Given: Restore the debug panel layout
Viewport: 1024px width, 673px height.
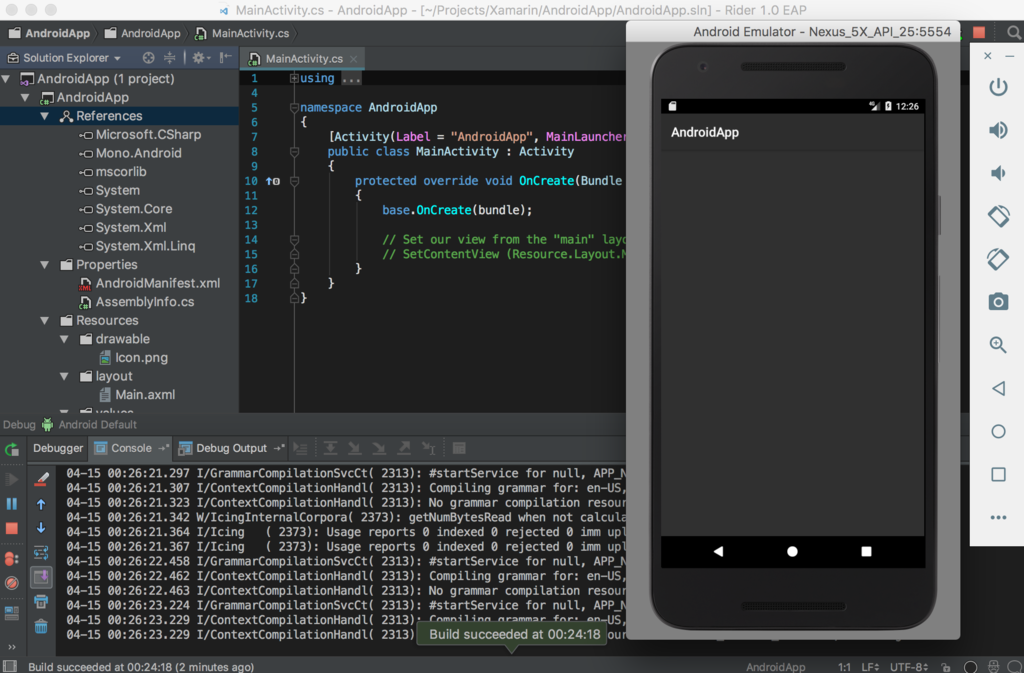Looking at the screenshot, I should point(12,613).
